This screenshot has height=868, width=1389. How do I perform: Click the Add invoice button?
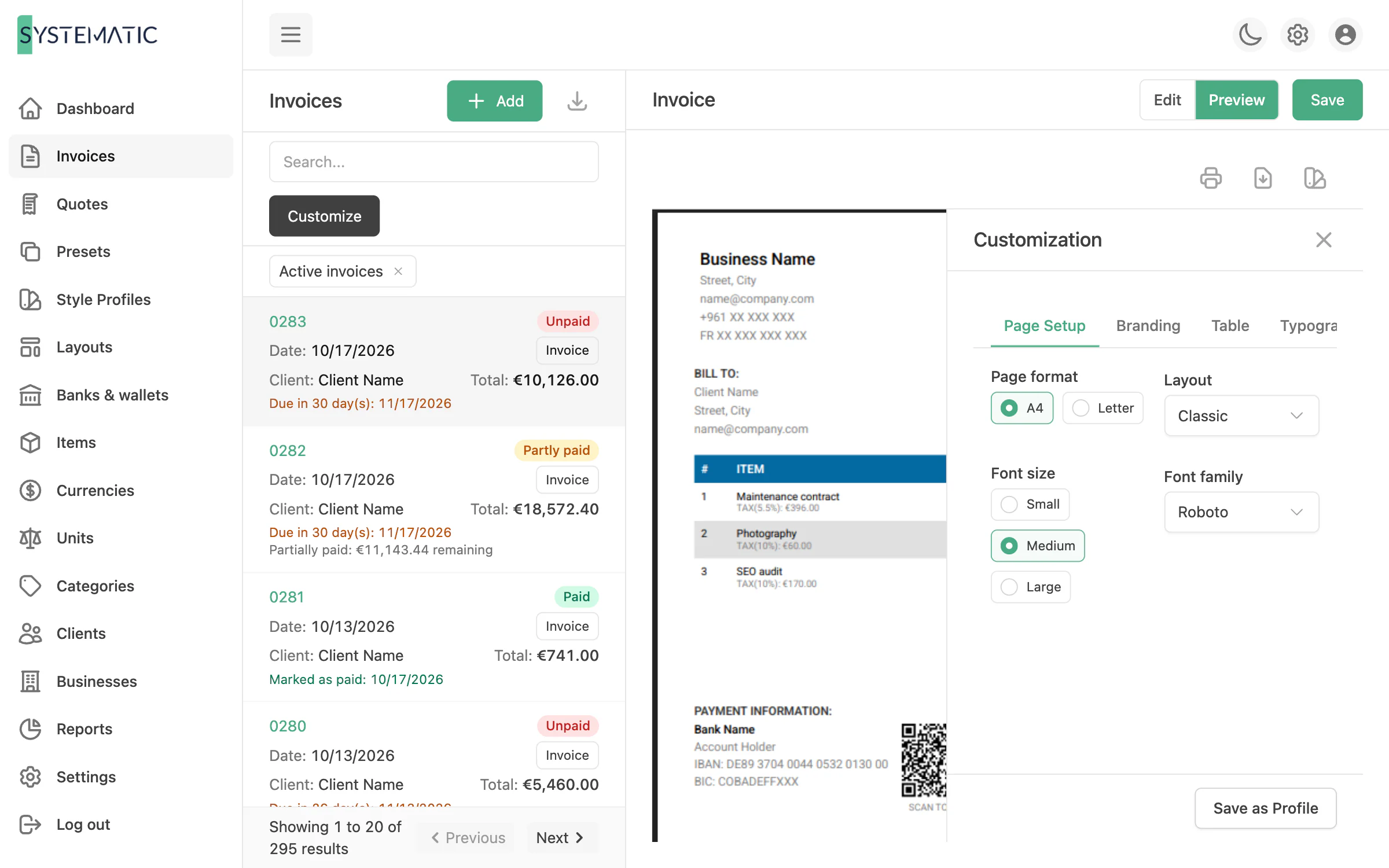(x=495, y=101)
